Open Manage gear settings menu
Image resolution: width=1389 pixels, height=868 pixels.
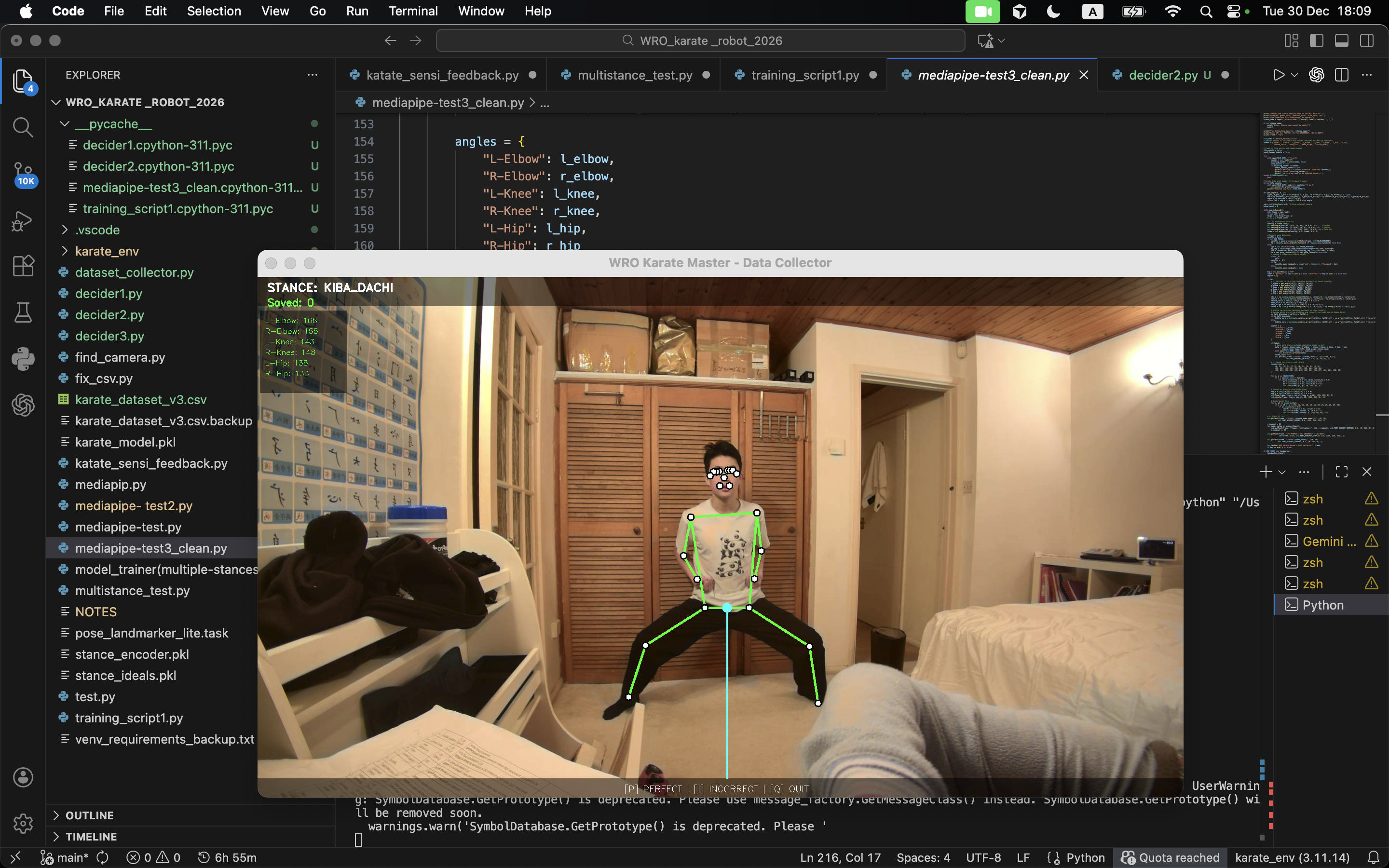[23, 823]
